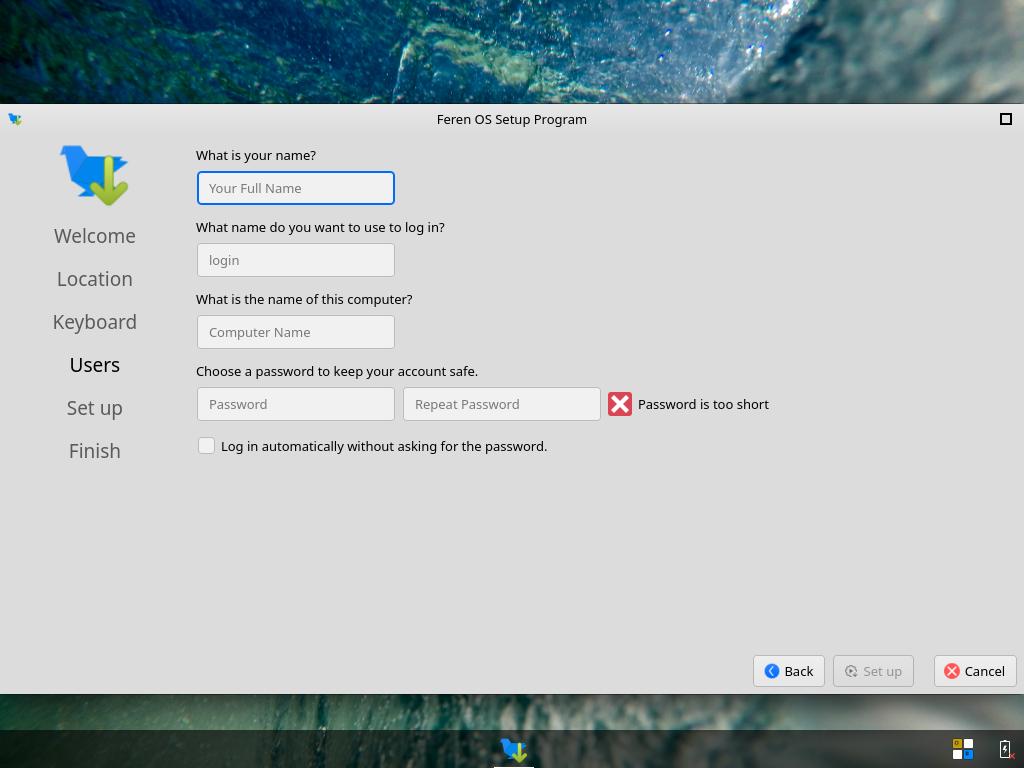Viewport: 1024px width, 768px height.
Task: Click 'Log in automatically without asking' label text
Action: [384, 446]
